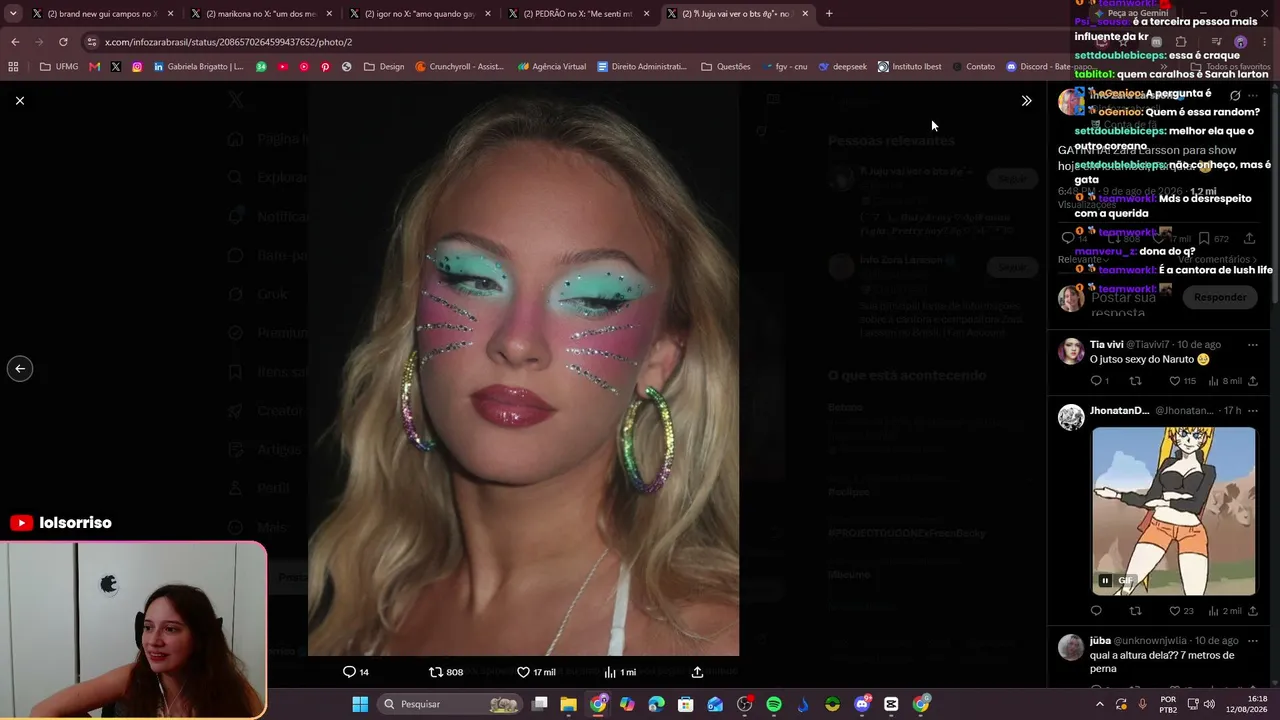
Task: Open the Agência Virtual bookmark
Action: coord(552,67)
